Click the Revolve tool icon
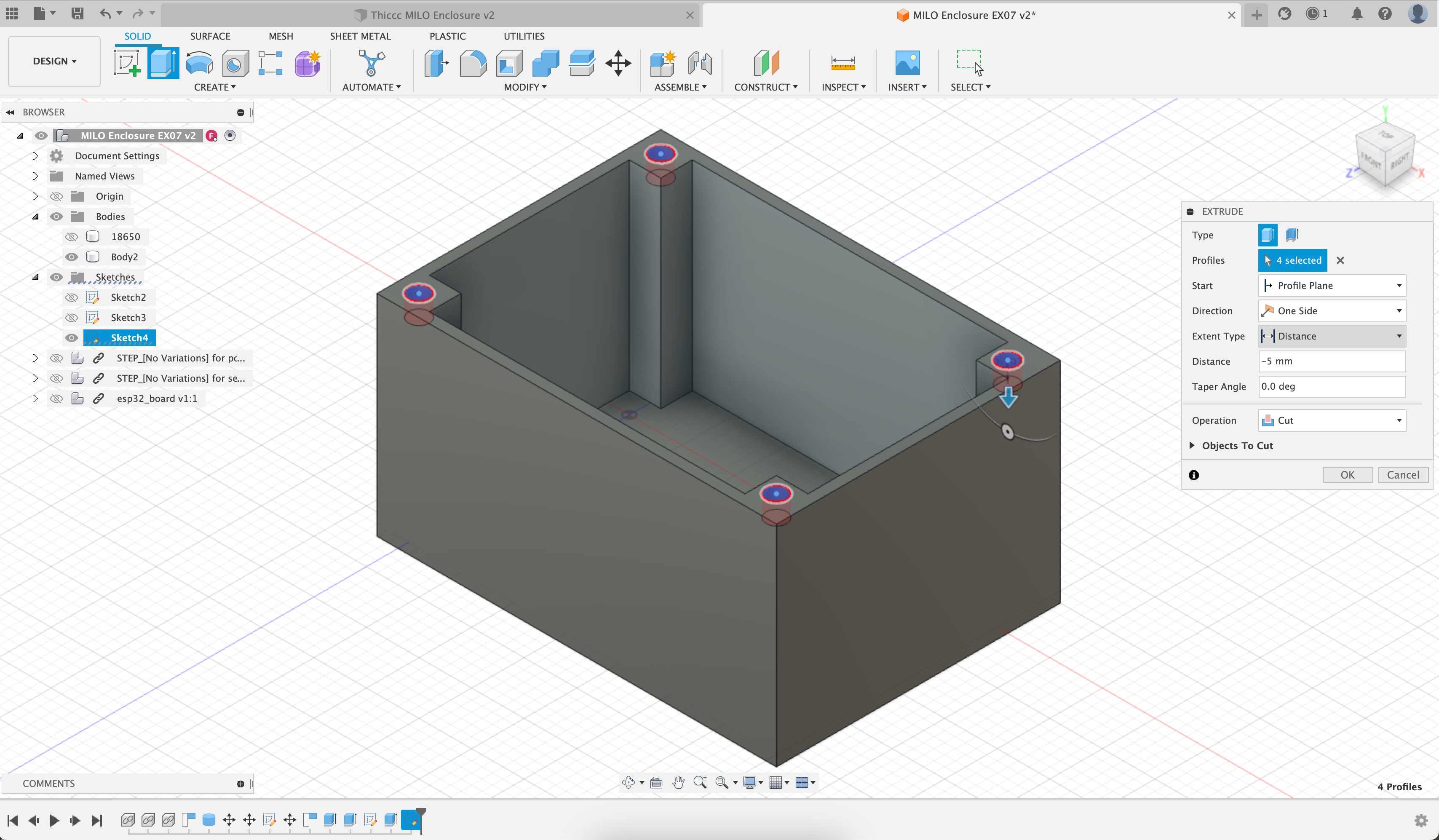 [x=199, y=63]
